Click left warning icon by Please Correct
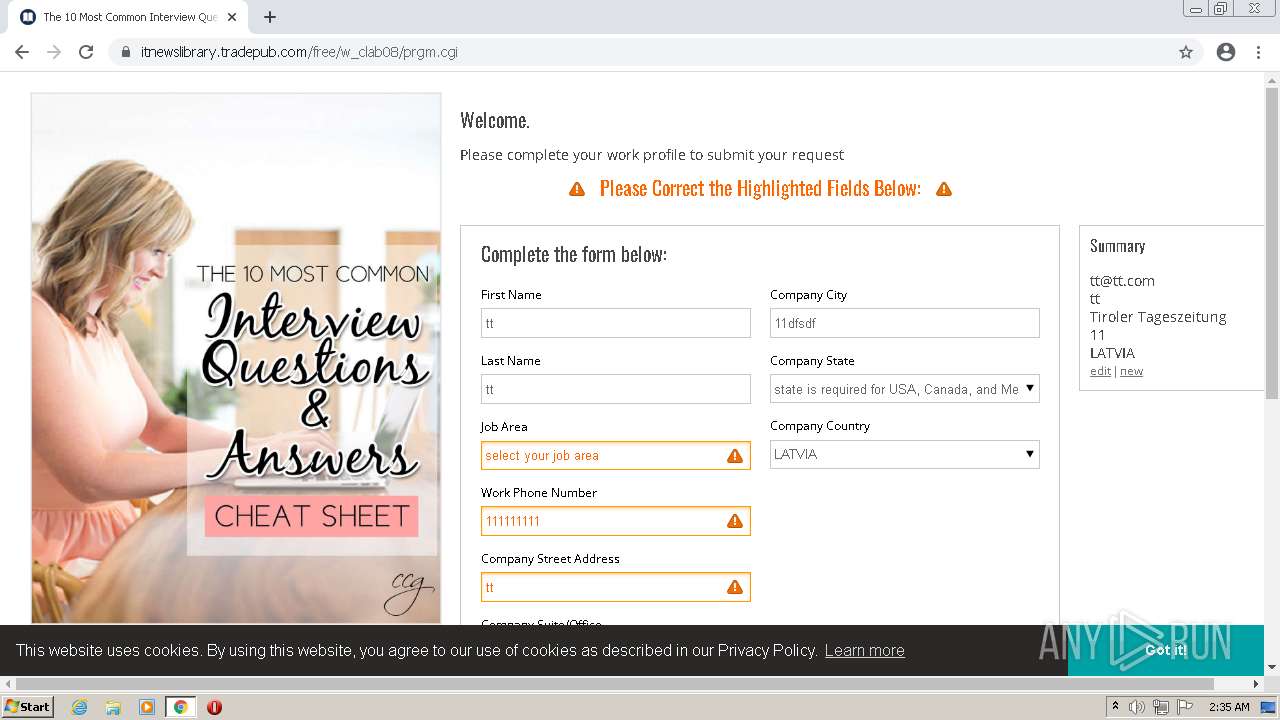This screenshot has width=1280, height=720. [x=577, y=189]
